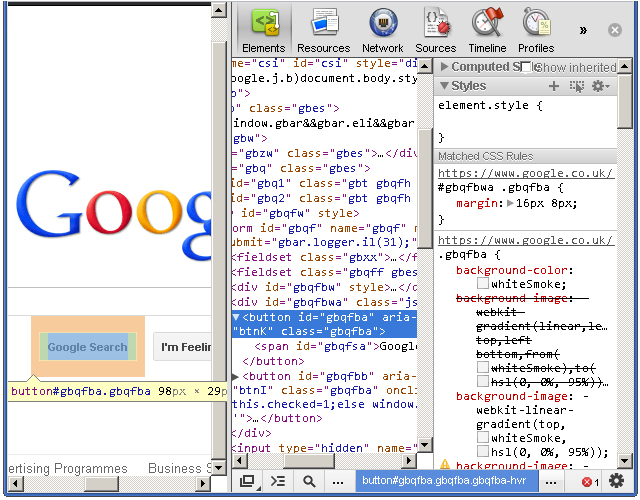Open the Resources panel

tap(323, 30)
